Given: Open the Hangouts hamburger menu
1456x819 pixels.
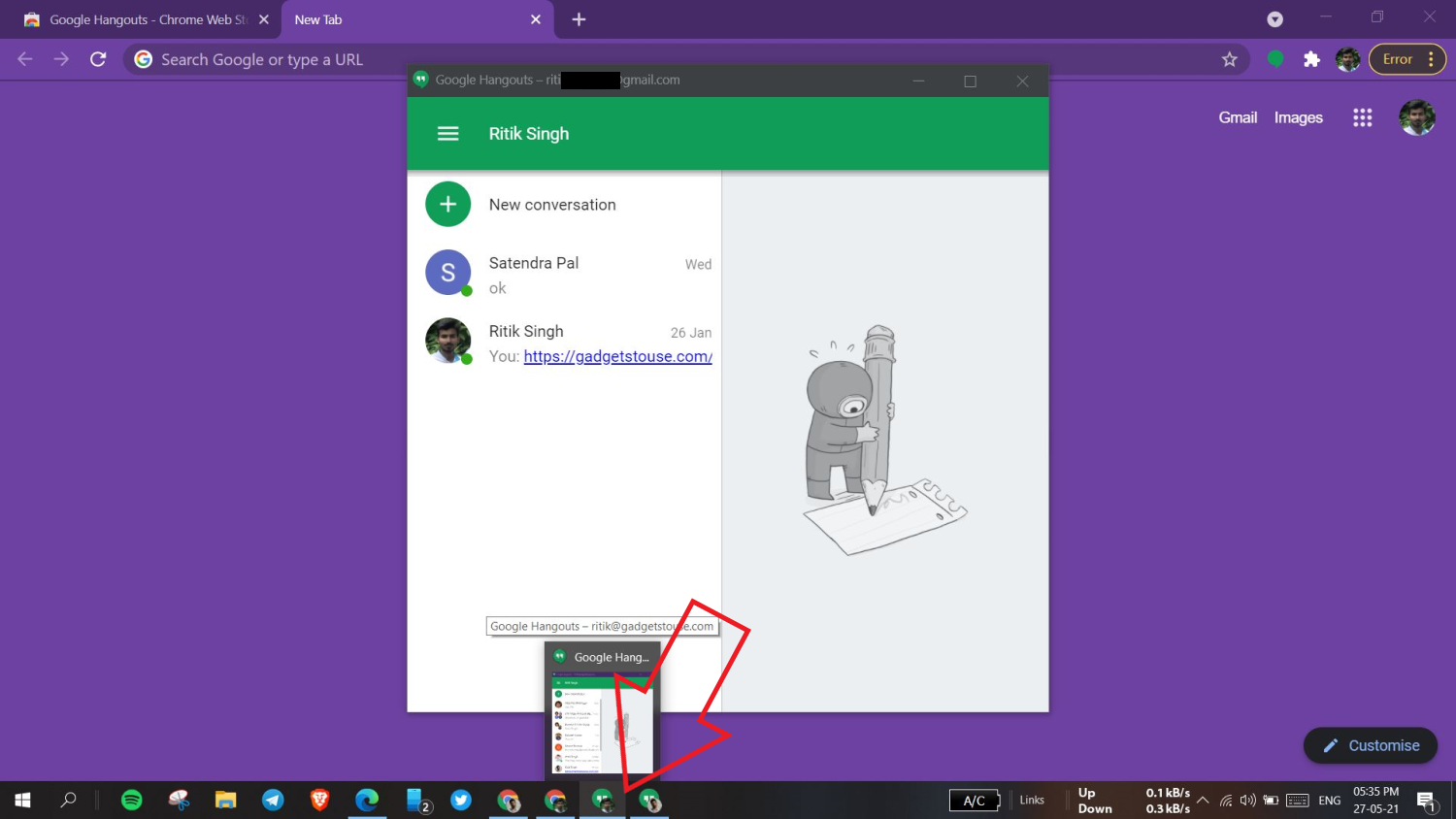Looking at the screenshot, I should 447,134.
